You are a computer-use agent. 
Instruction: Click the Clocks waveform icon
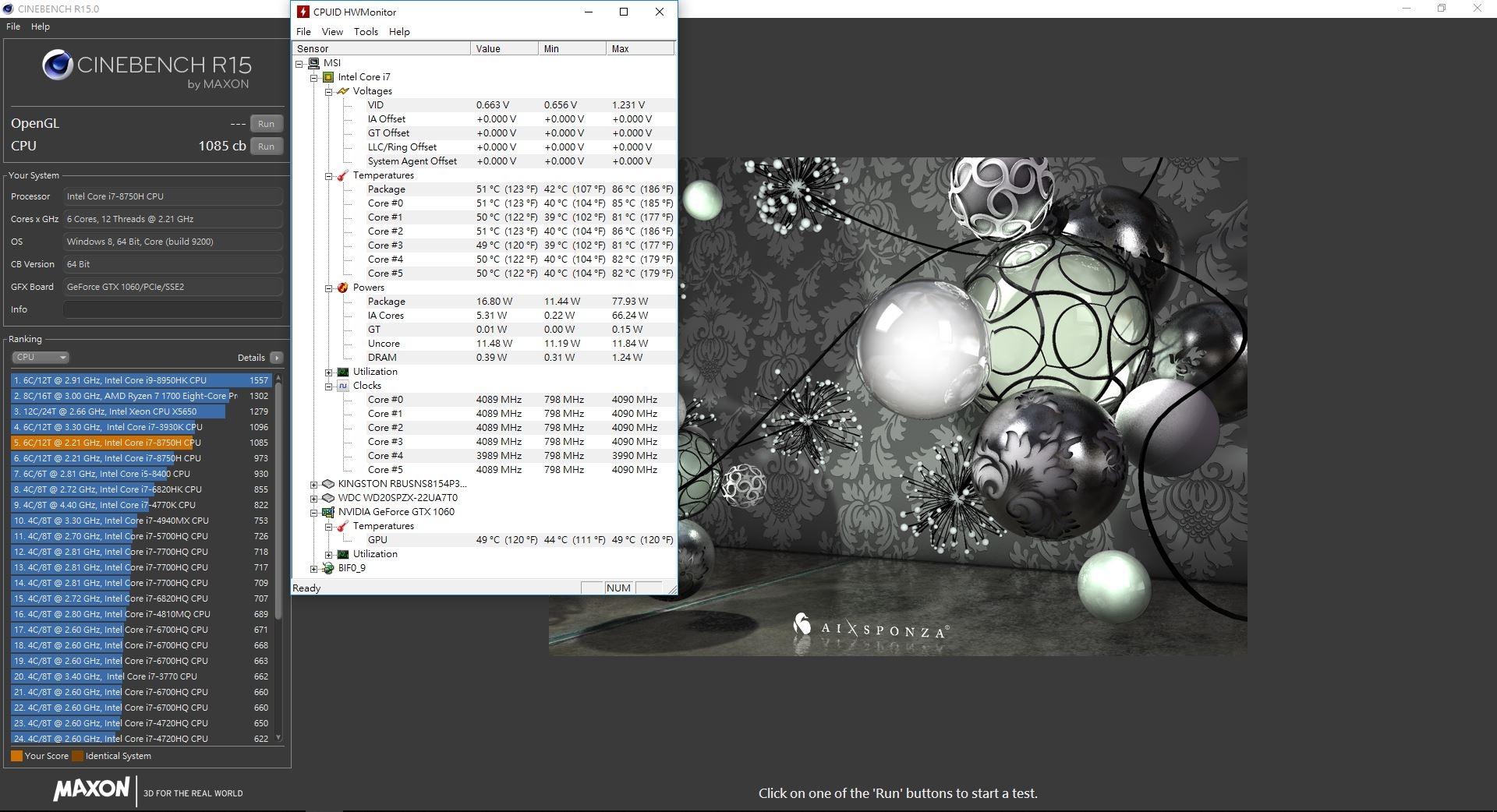click(x=342, y=386)
